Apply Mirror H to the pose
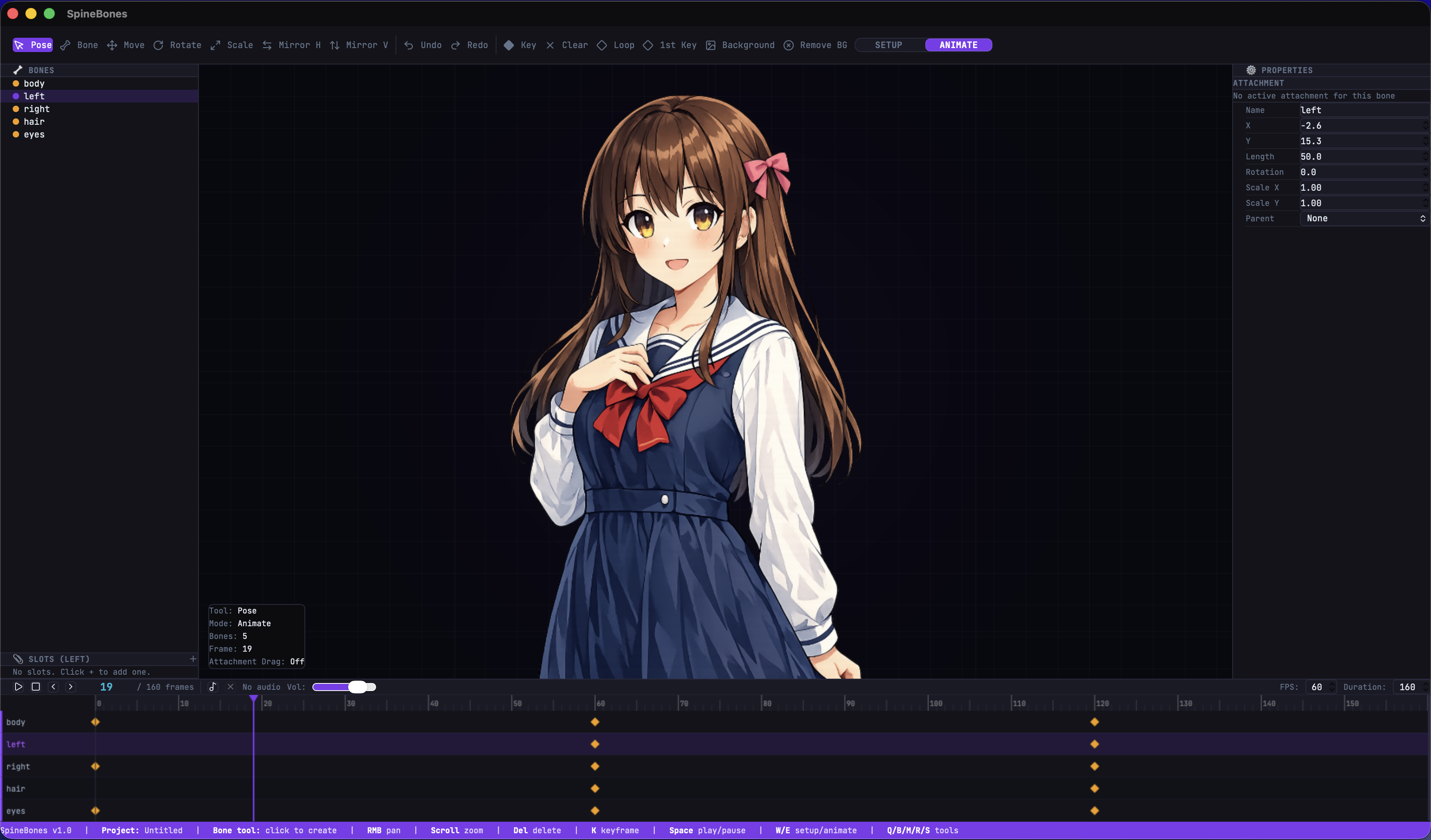The width and height of the screenshot is (1431, 840). [291, 45]
